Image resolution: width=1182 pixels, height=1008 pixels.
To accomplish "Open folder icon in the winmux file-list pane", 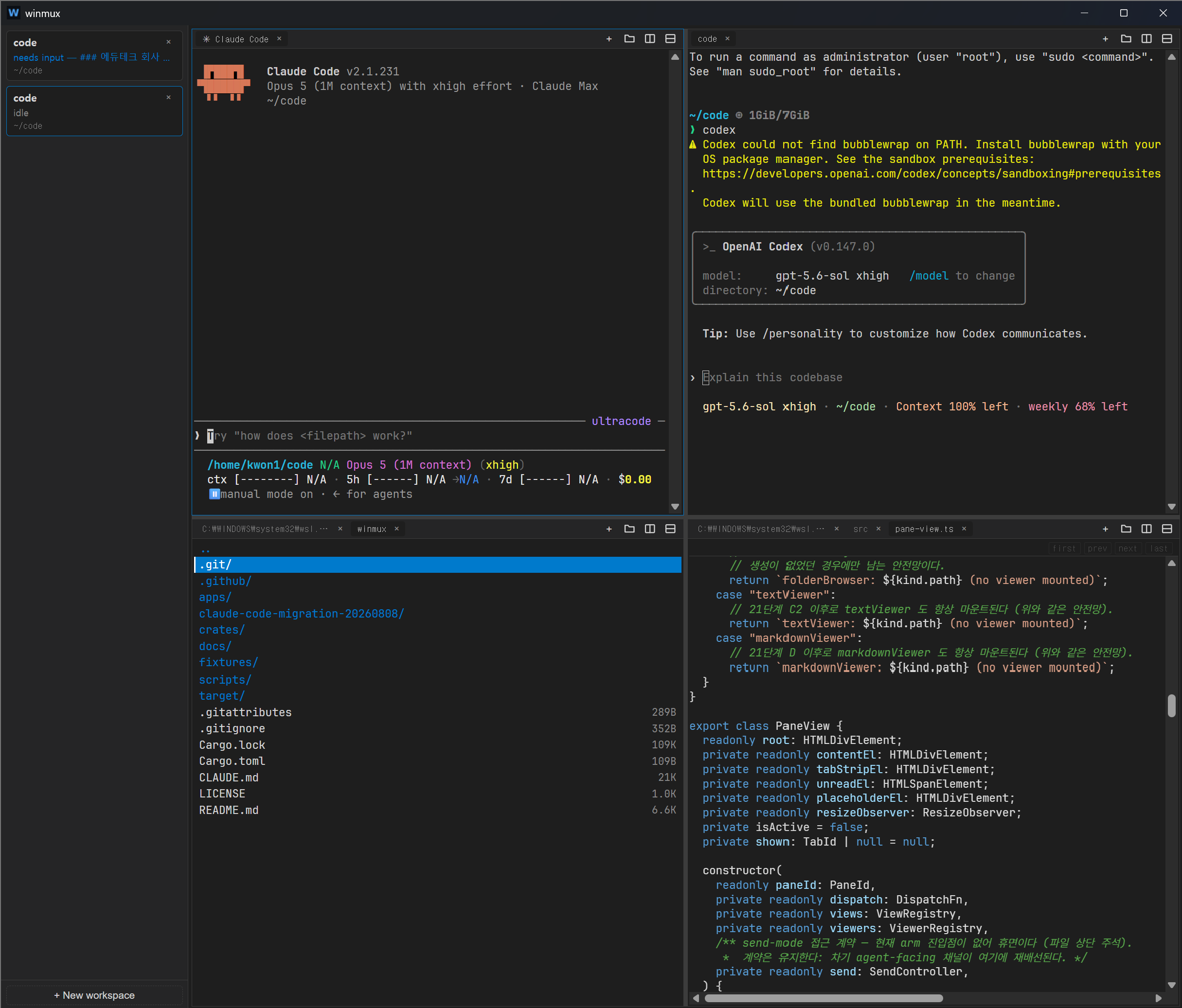I will [x=629, y=529].
